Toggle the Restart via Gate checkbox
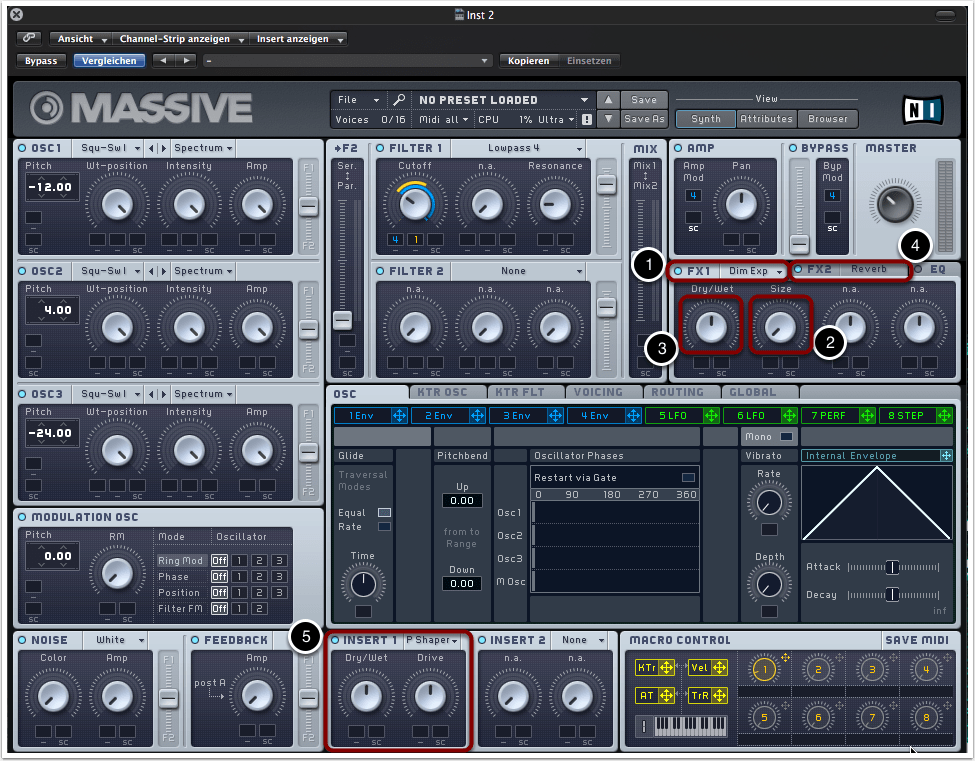 coord(687,477)
